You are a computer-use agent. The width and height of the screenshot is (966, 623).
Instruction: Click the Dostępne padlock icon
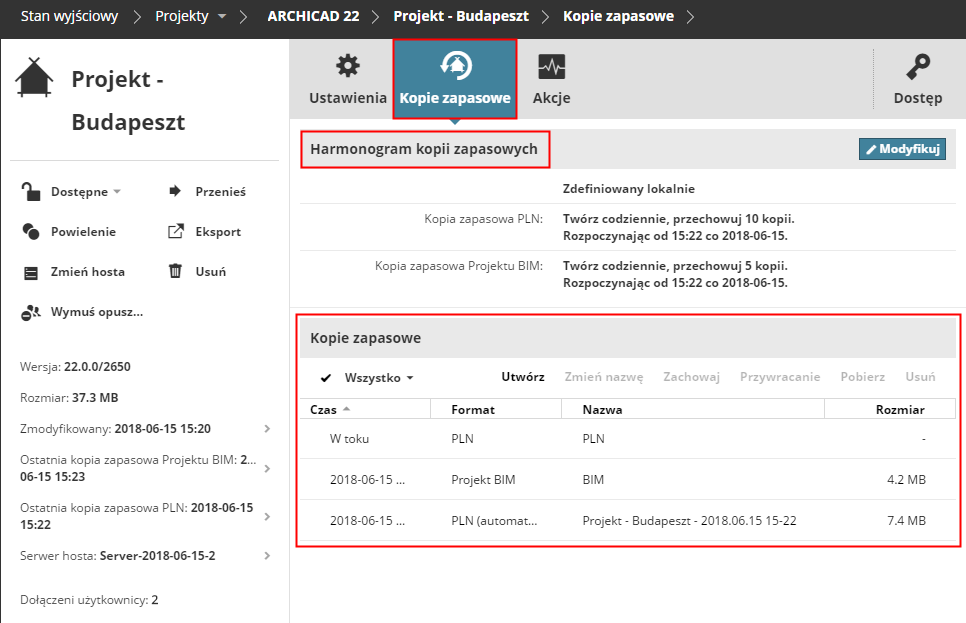(31, 192)
